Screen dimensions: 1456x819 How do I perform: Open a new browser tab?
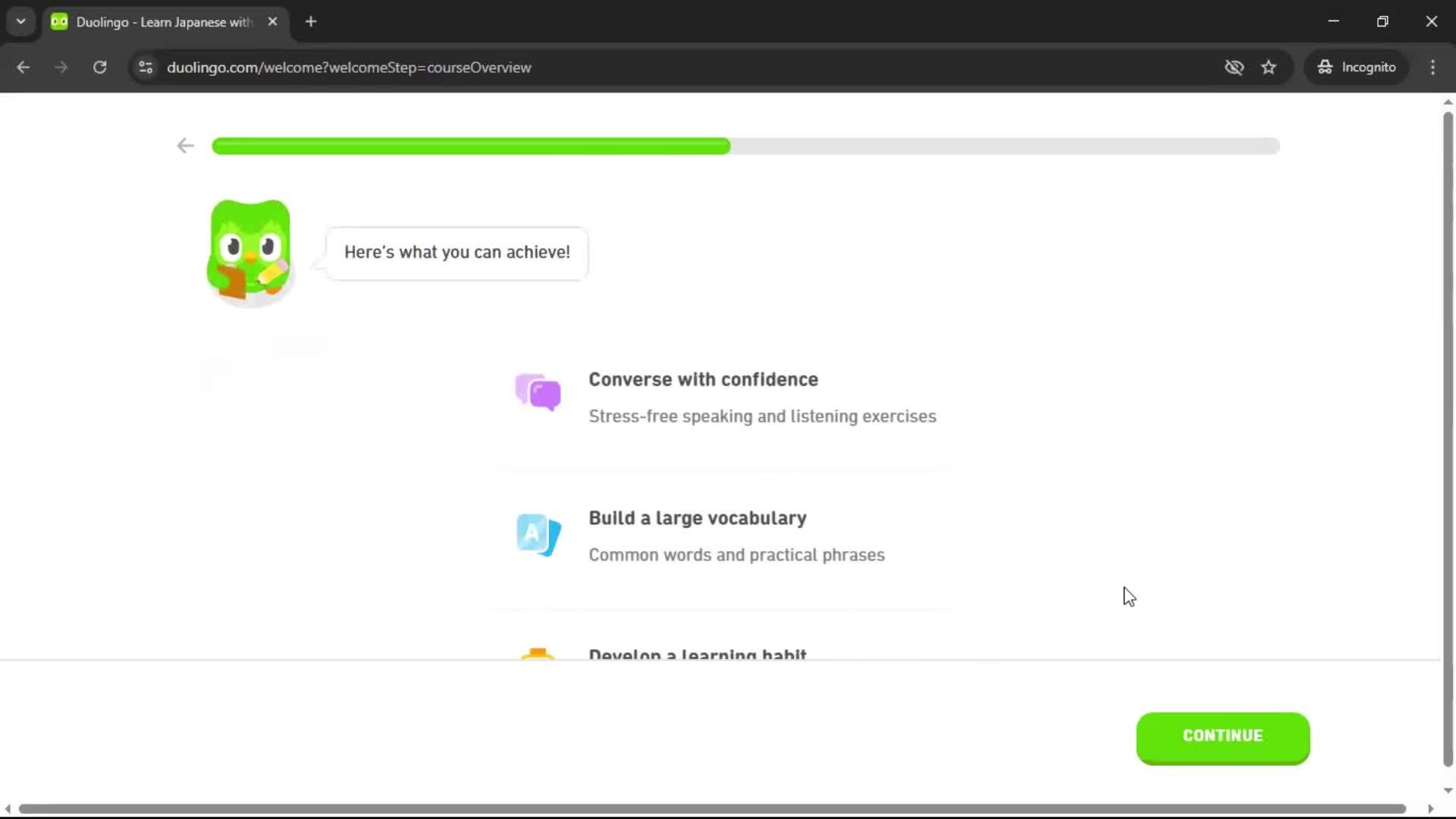coord(310,21)
